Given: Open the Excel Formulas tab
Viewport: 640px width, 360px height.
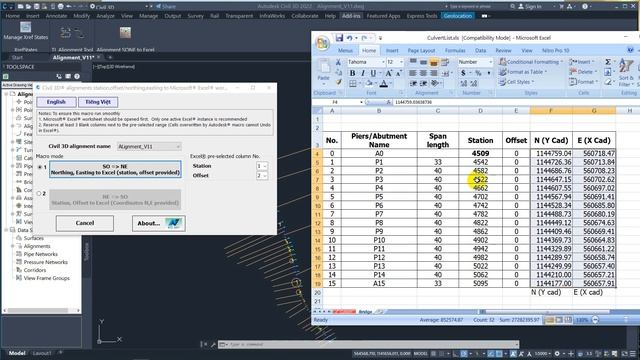Looking at the screenshot, I should click(455, 50).
